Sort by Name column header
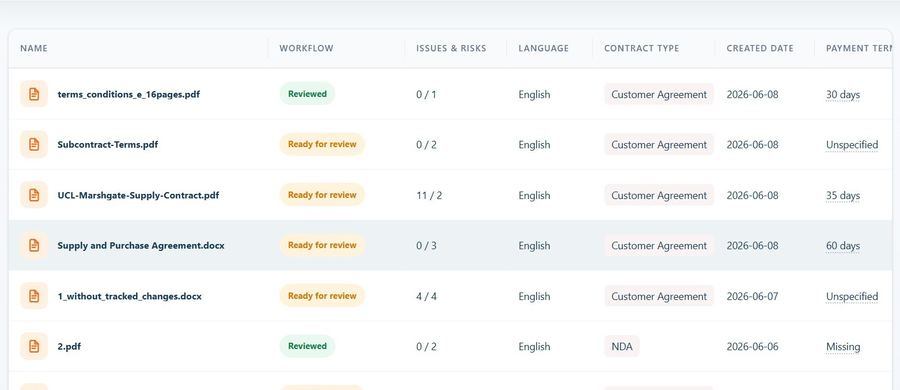900x390 pixels. coord(34,48)
